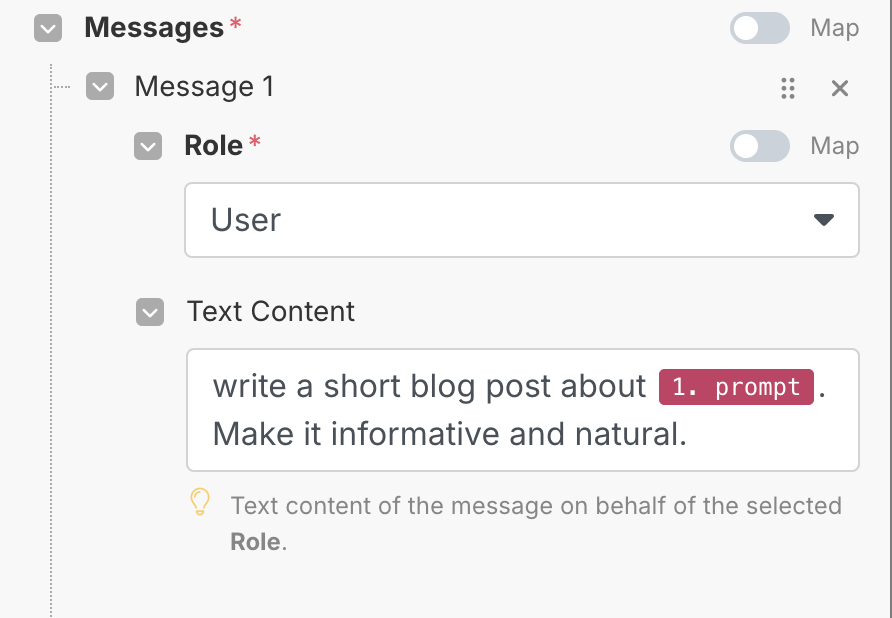Image resolution: width=892 pixels, height=618 pixels.
Task: Click the Map label next to Role toggle
Action: pos(835,146)
